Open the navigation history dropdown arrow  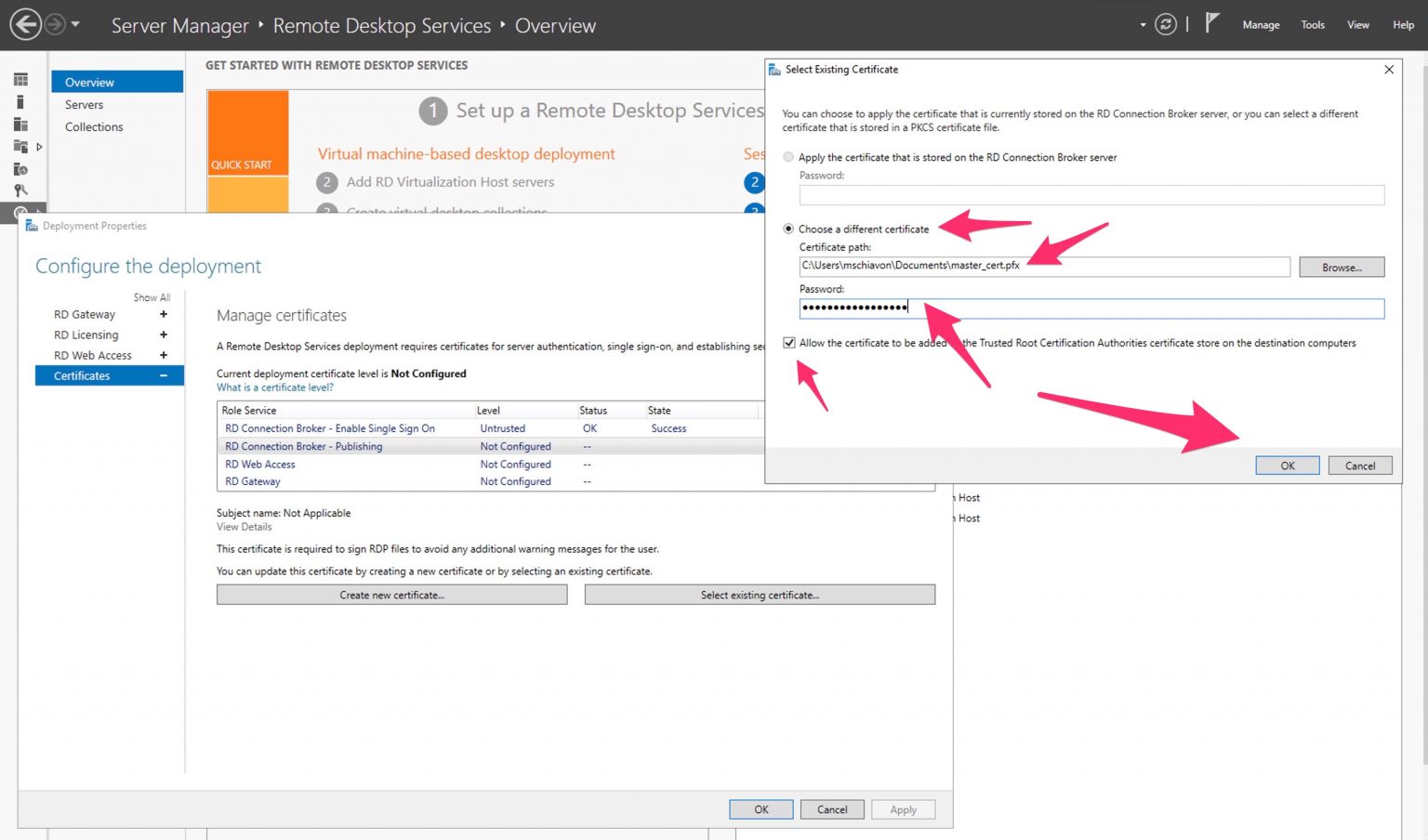click(x=76, y=24)
